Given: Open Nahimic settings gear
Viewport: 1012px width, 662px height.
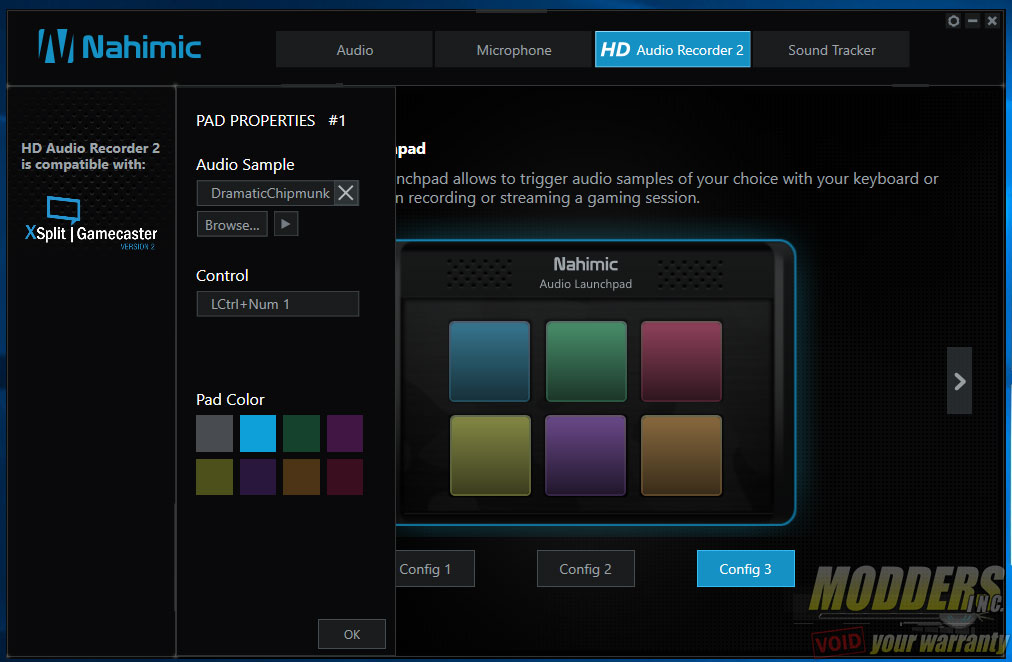Looking at the screenshot, I should (x=953, y=21).
